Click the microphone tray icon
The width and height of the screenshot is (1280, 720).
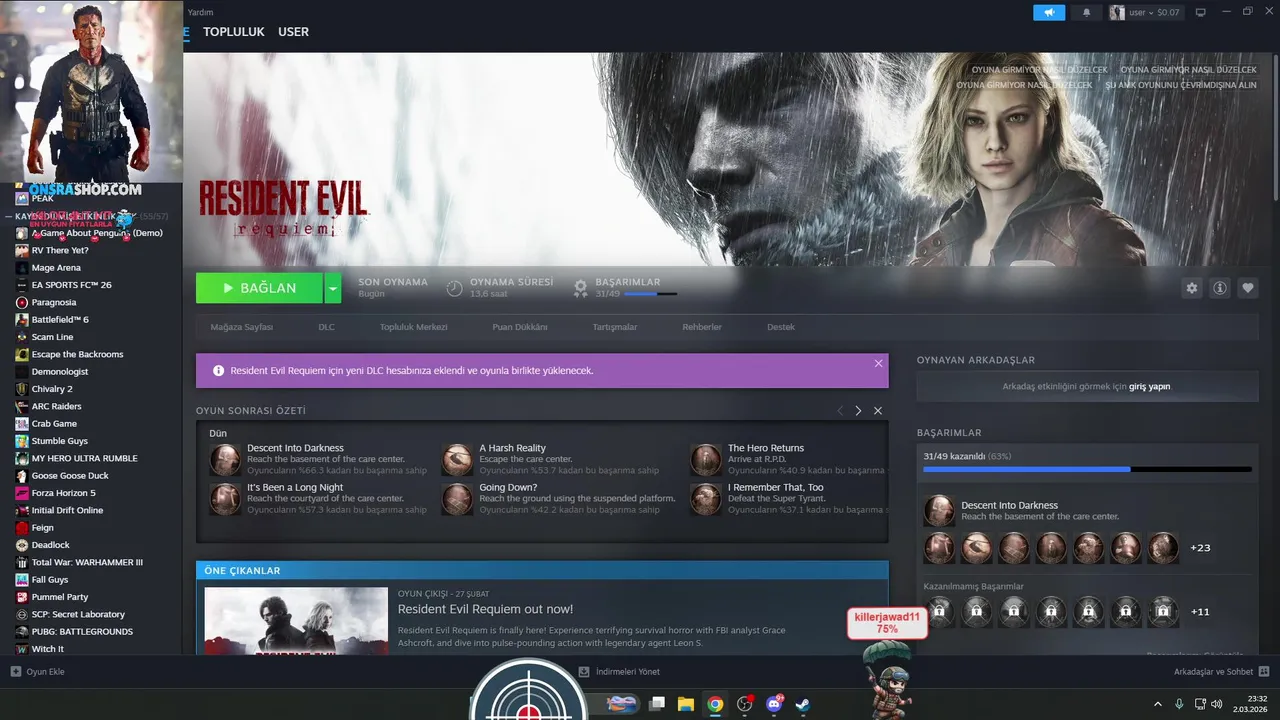(x=1179, y=704)
